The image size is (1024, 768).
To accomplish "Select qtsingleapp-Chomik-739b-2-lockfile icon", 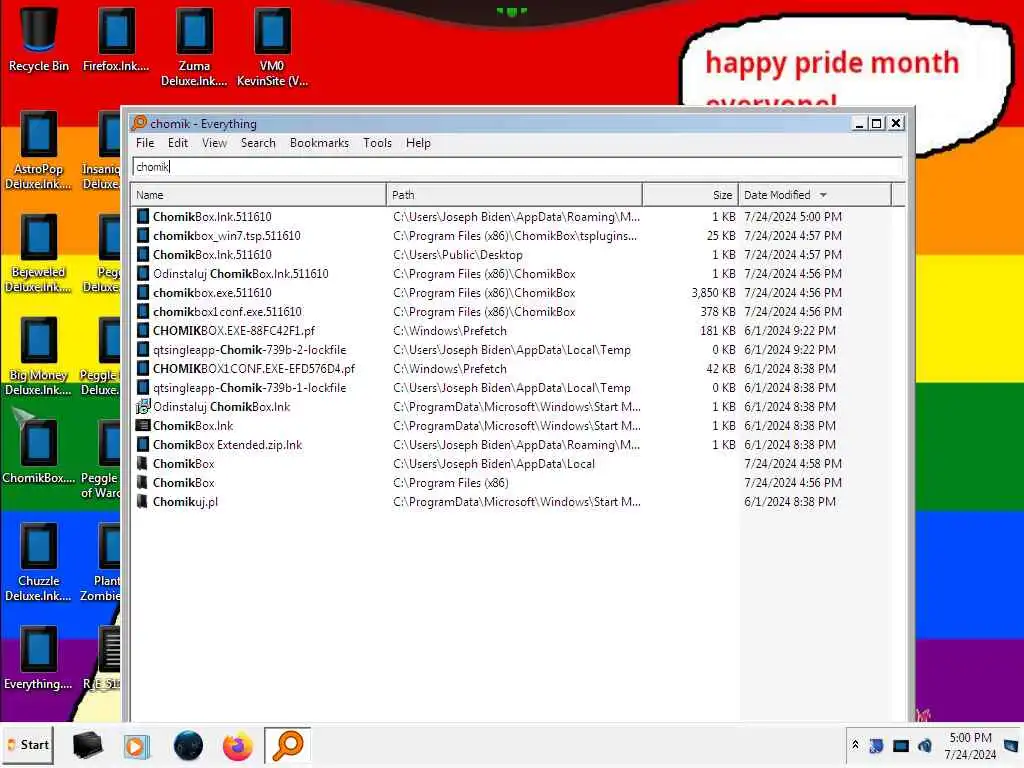I will pos(142,349).
